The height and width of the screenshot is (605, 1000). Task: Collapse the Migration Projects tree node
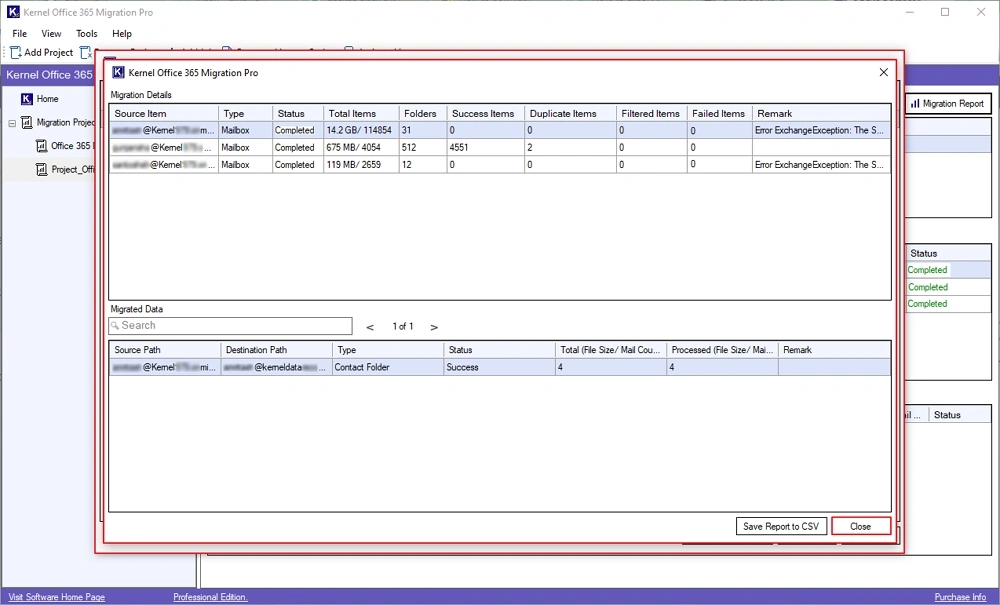point(12,123)
